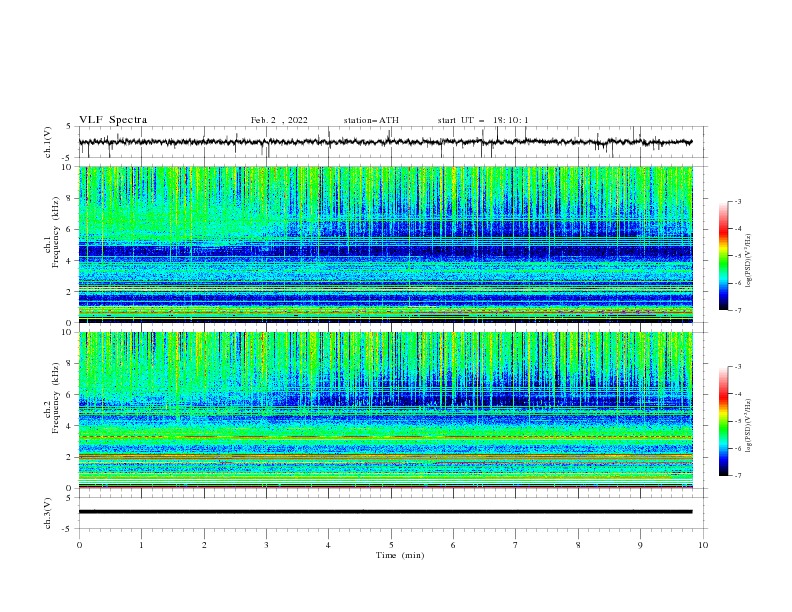
Task: Click the ch.1 PSD color scale bar
Action: point(723,256)
